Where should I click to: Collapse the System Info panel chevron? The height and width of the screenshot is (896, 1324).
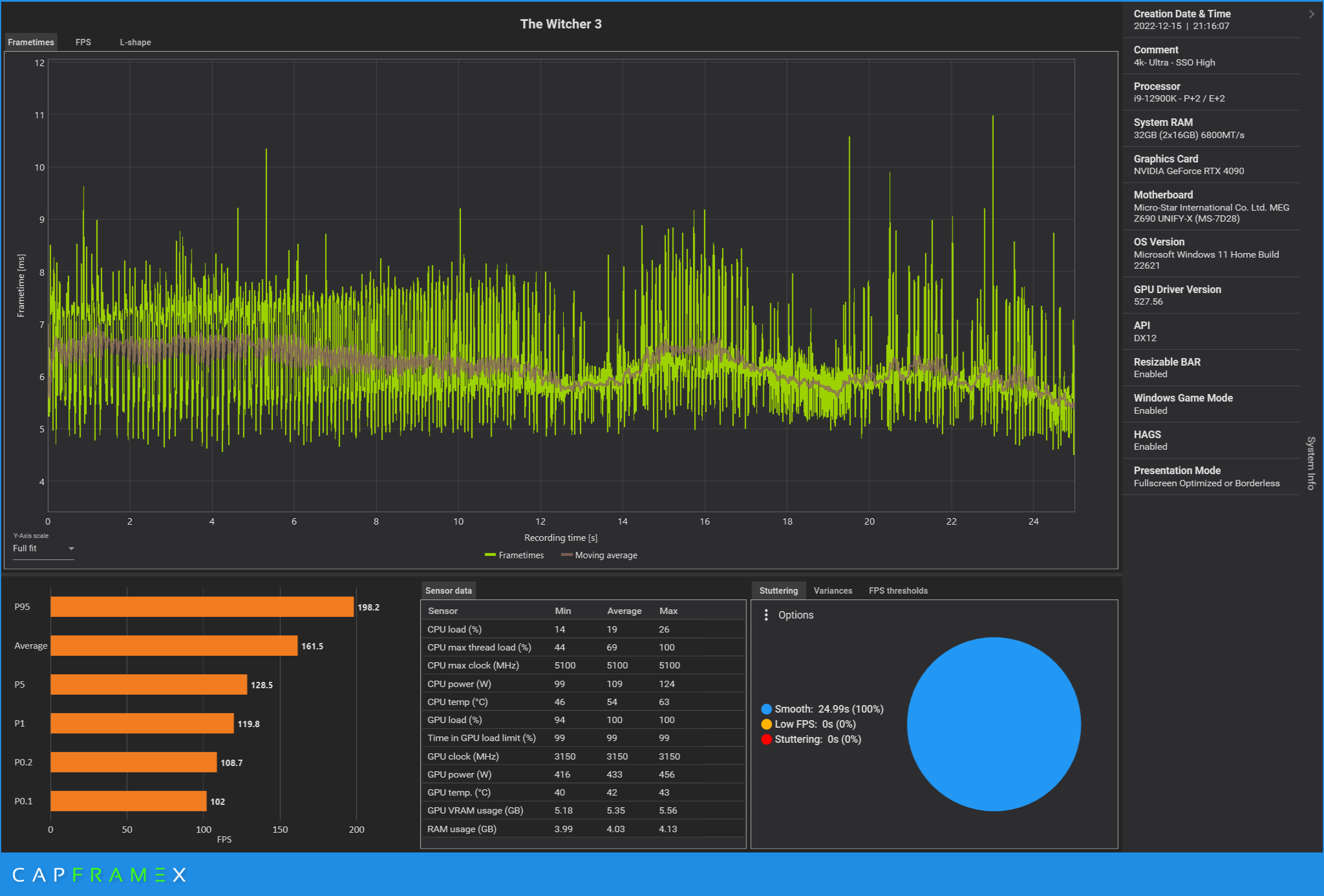pyautogui.click(x=1311, y=15)
